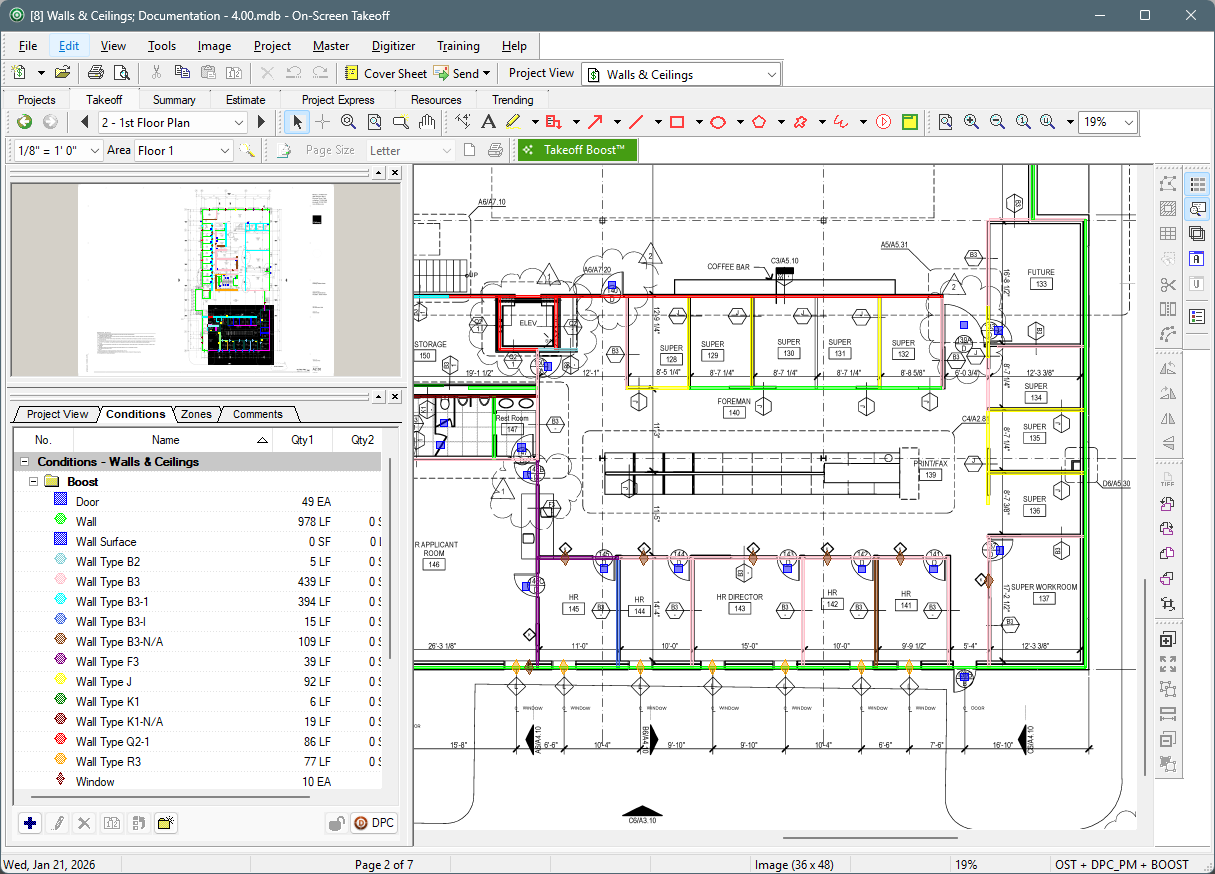1215x874 pixels.
Task: Open the scale 1/8" = 1' 0" dropdown
Action: [95, 151]
